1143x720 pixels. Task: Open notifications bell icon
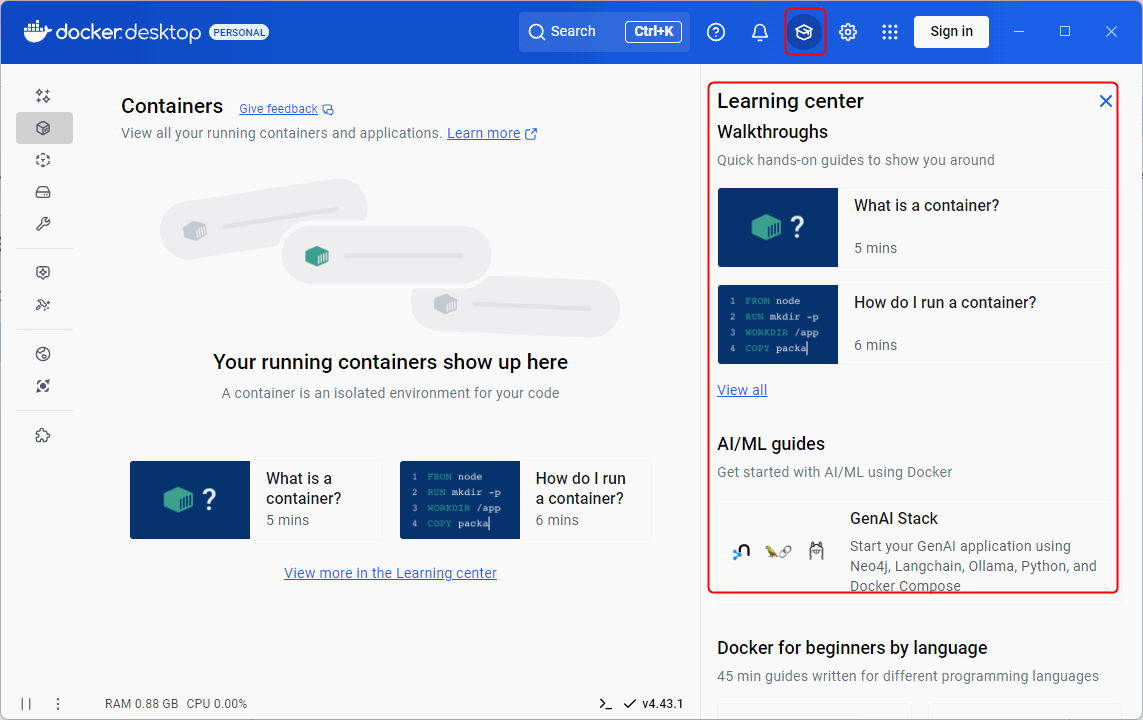(760, 32)
